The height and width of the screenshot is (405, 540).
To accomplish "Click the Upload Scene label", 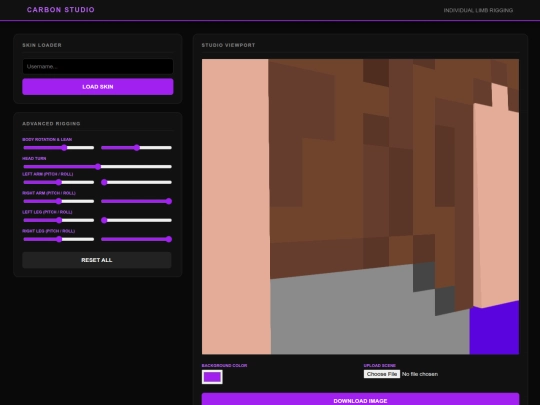I will click(380, 365).
